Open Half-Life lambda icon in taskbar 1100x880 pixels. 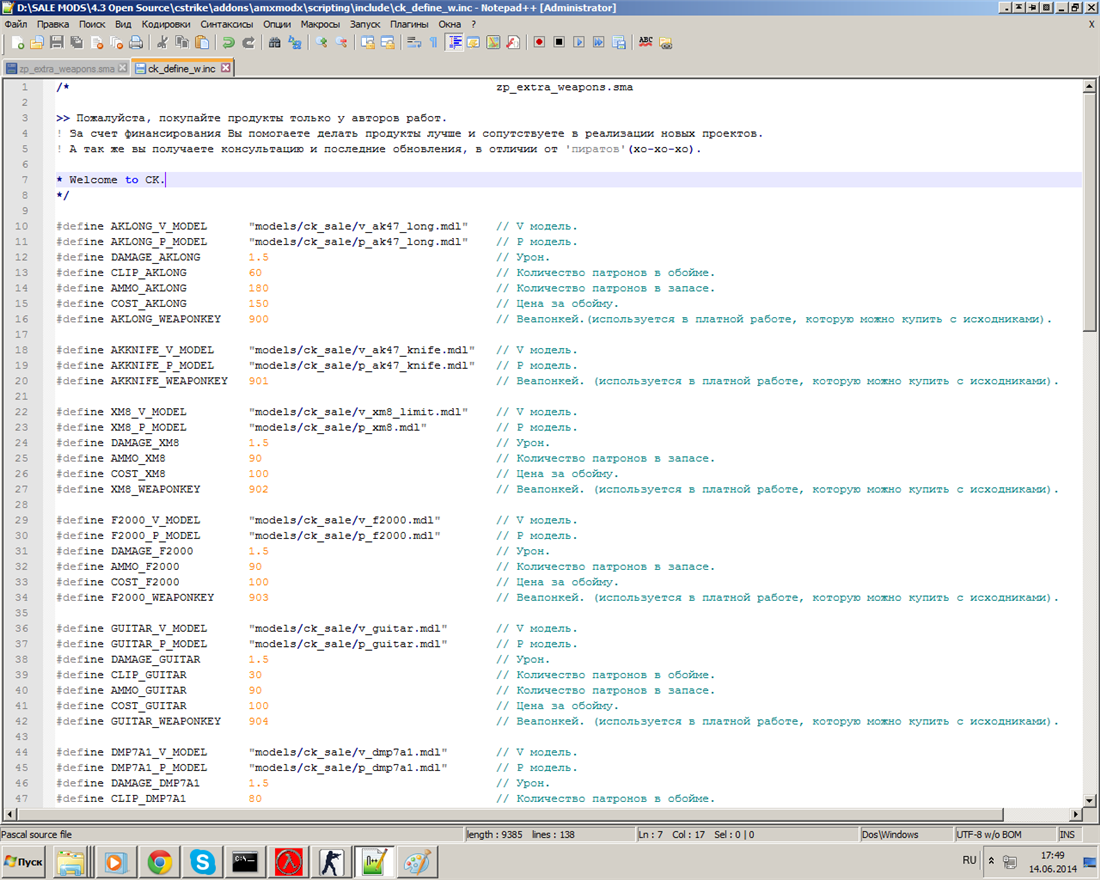point(288,862)
